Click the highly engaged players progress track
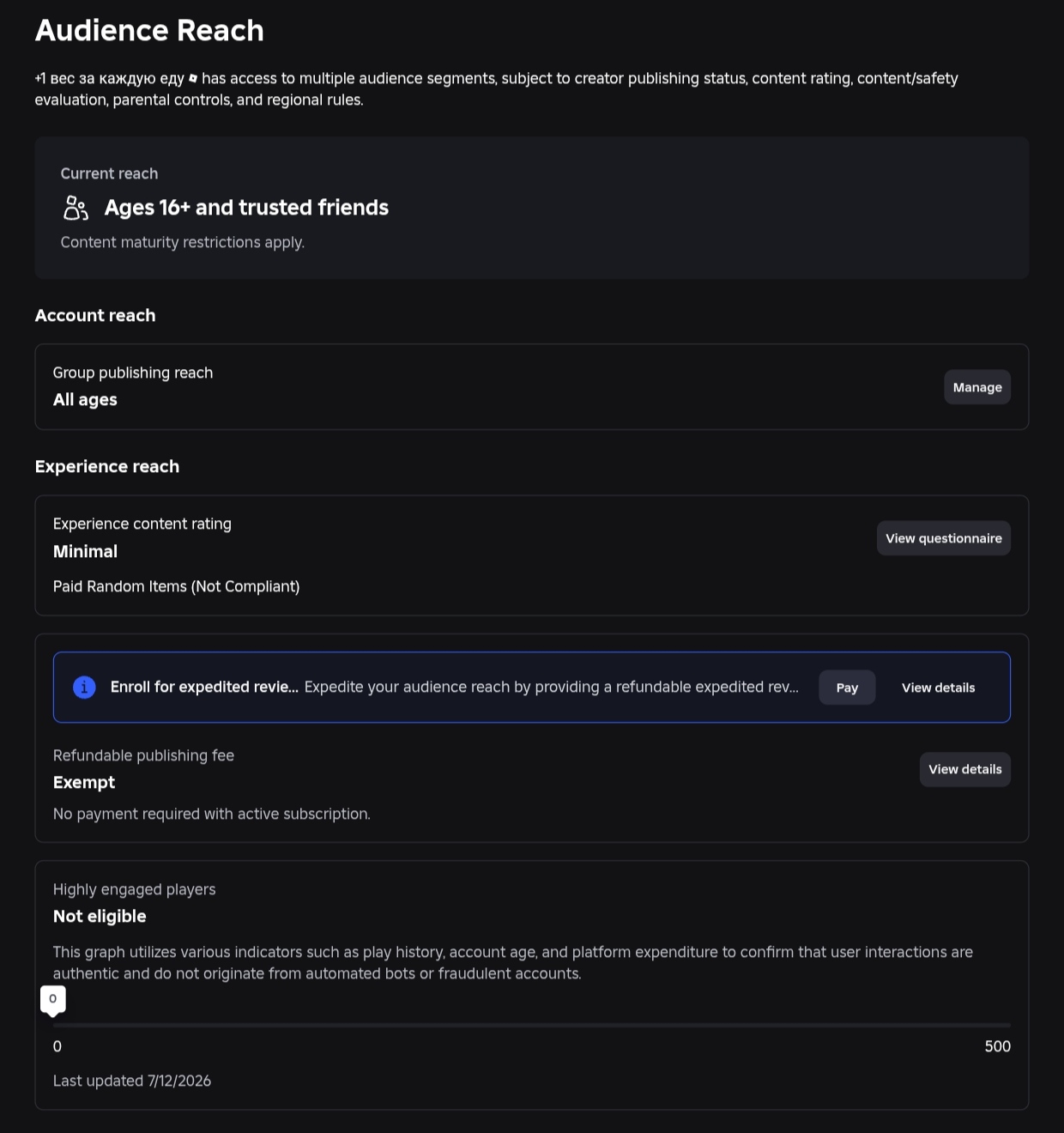This screenshot has height=1133, width=1064. pos(532,1025)
